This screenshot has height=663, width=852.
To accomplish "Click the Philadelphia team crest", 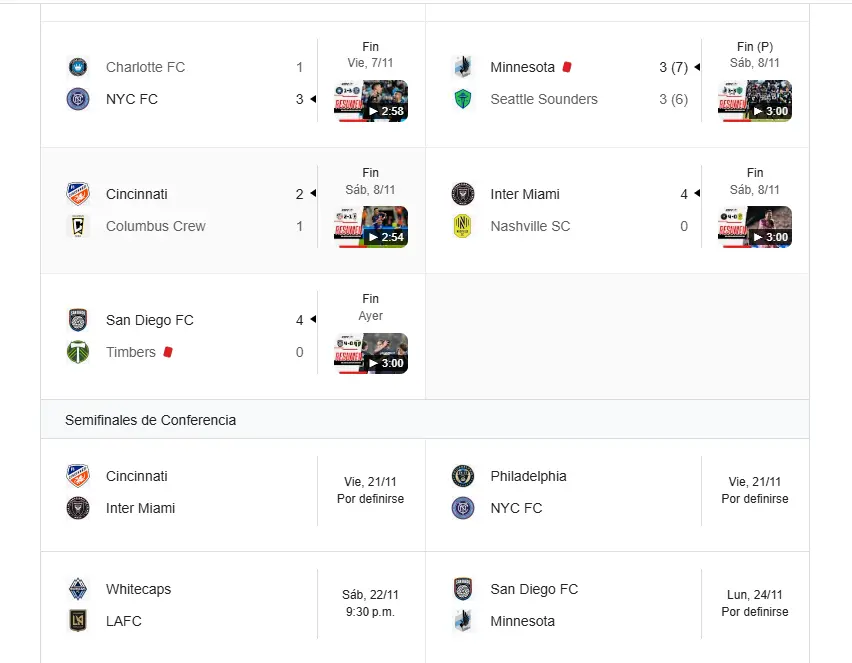I will point(462,476).
